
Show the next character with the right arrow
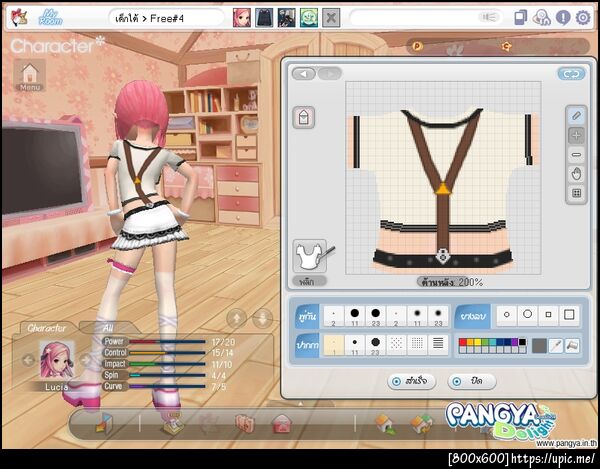86,360
